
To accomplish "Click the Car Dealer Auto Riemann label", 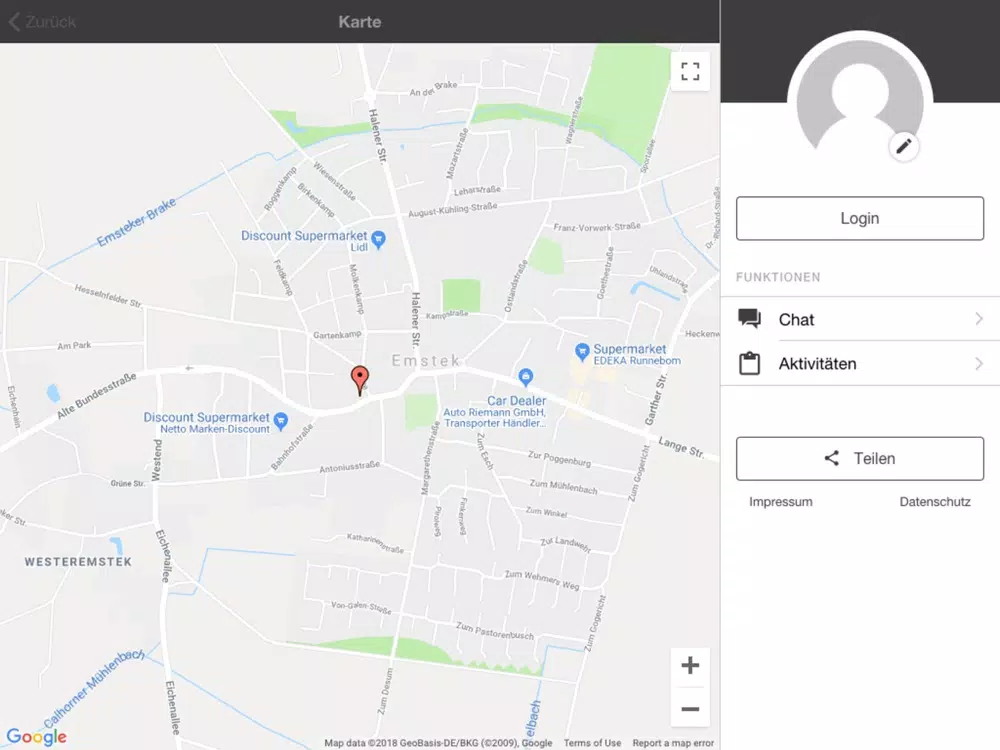I will click(x=495, y=411).
